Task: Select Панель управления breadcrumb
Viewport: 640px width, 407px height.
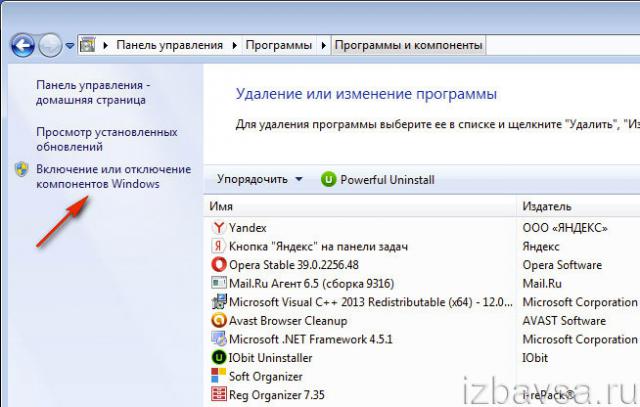Action: tap(169, 45)
